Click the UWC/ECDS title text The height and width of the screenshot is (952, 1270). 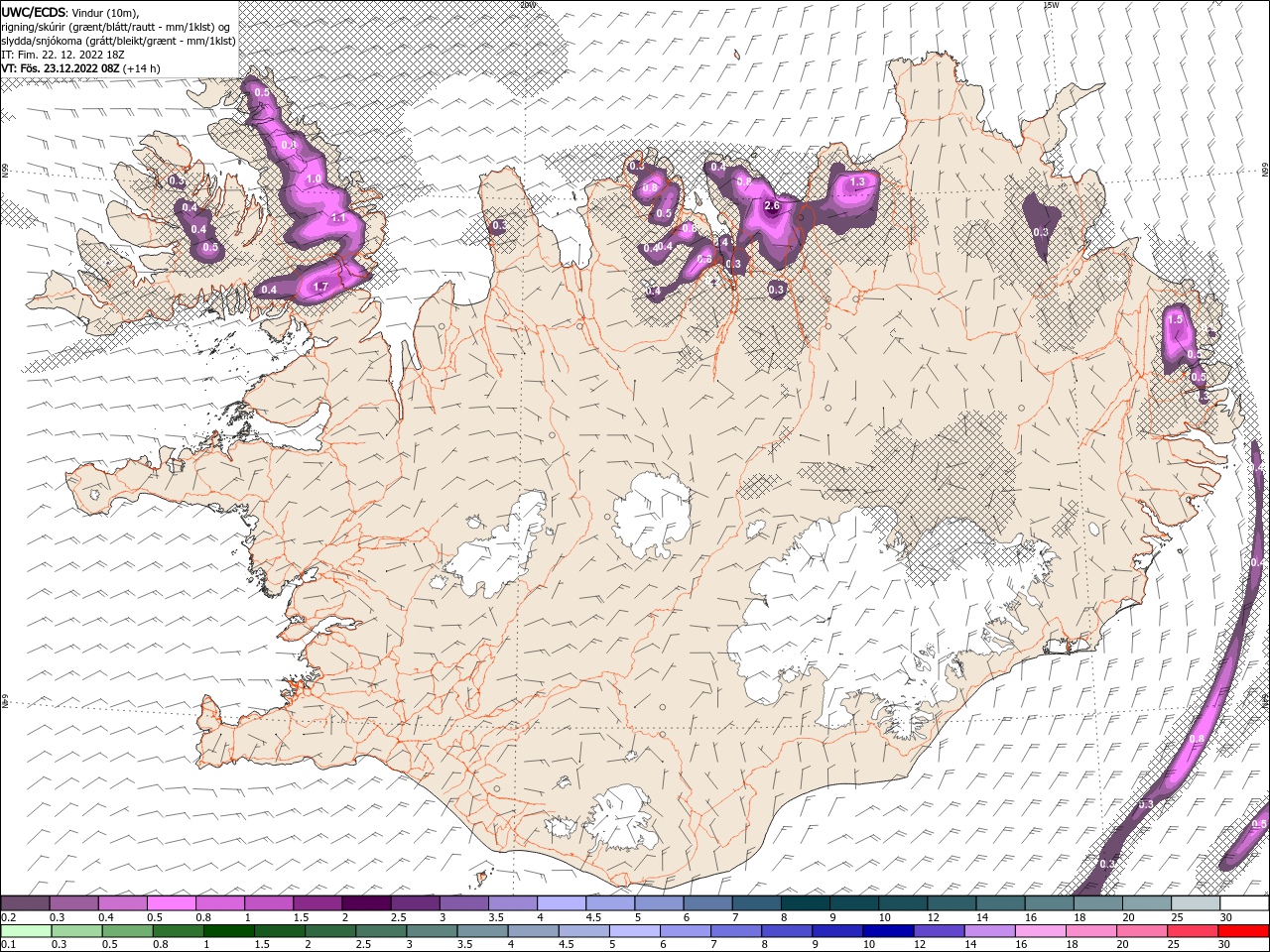click(32, 12)
